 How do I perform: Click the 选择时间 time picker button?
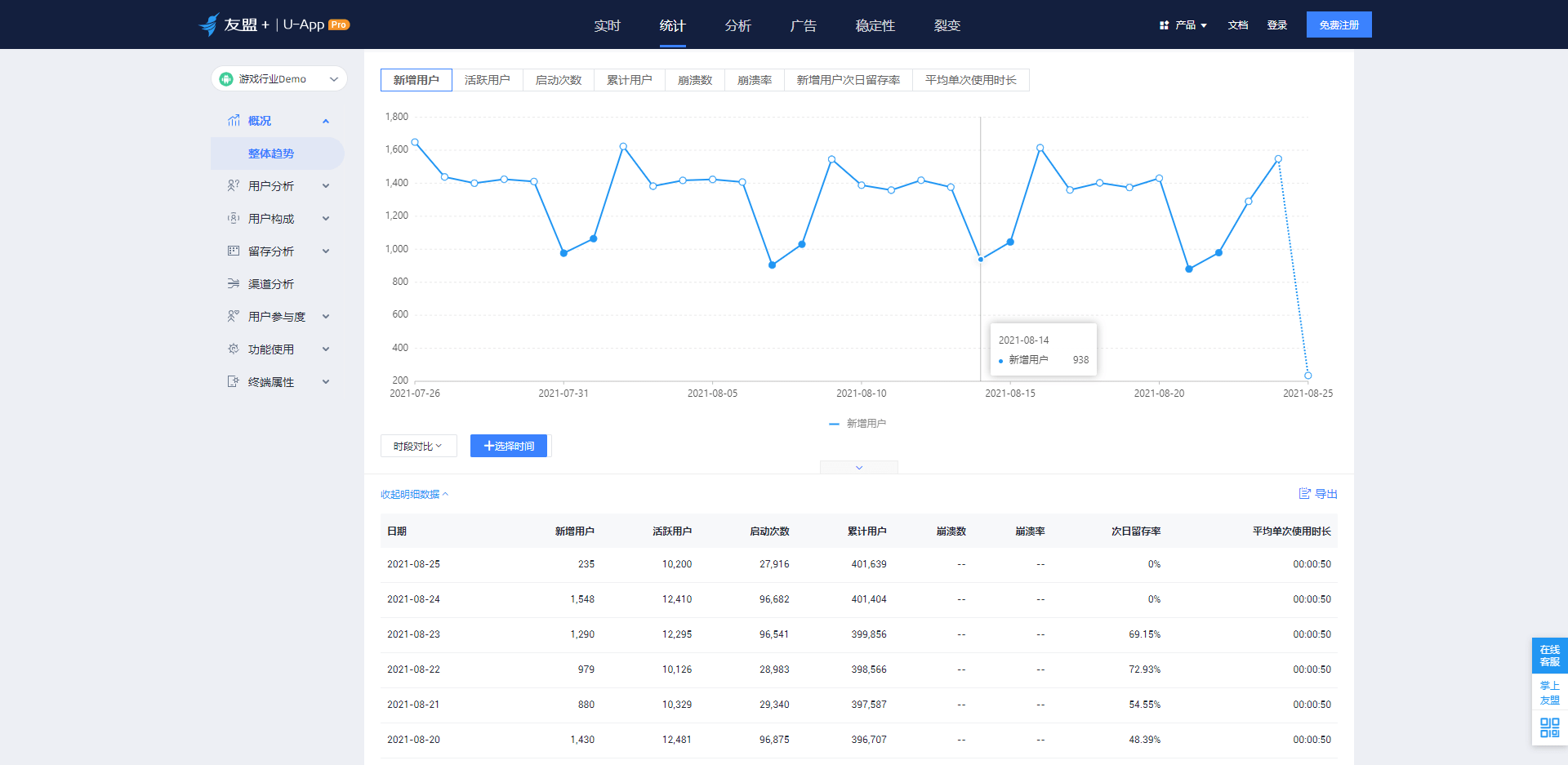509,446
